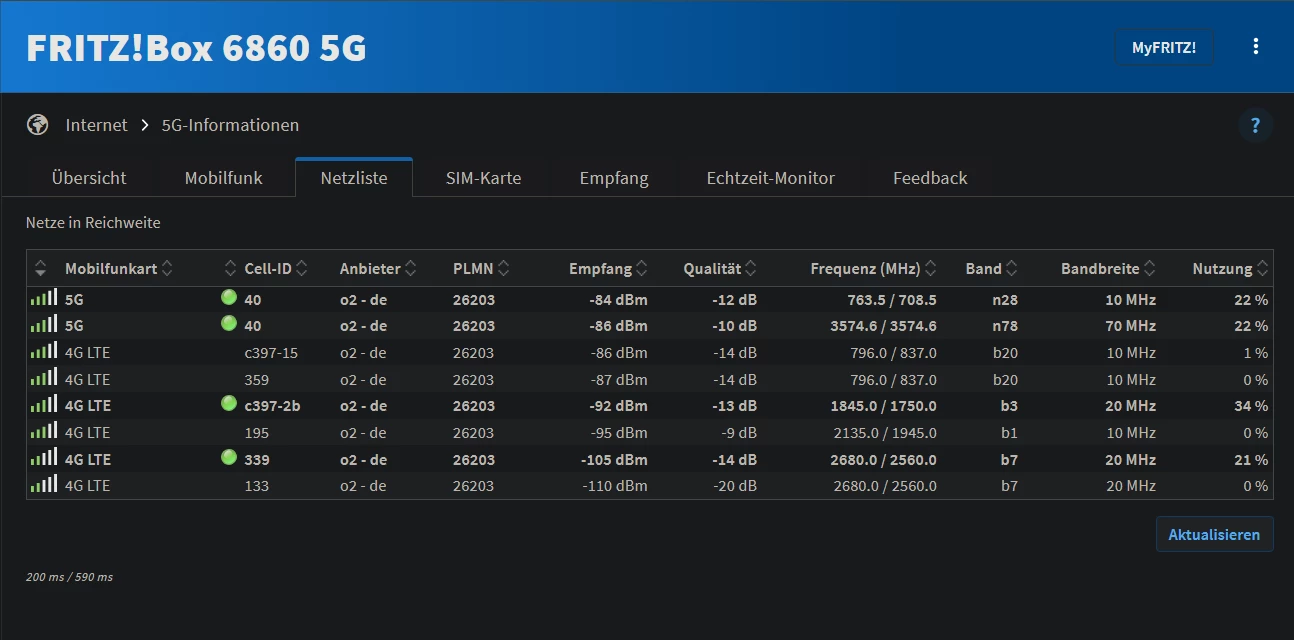Click green status dot in n28 row
This screenshot has height=640, width=1294.
229,297
